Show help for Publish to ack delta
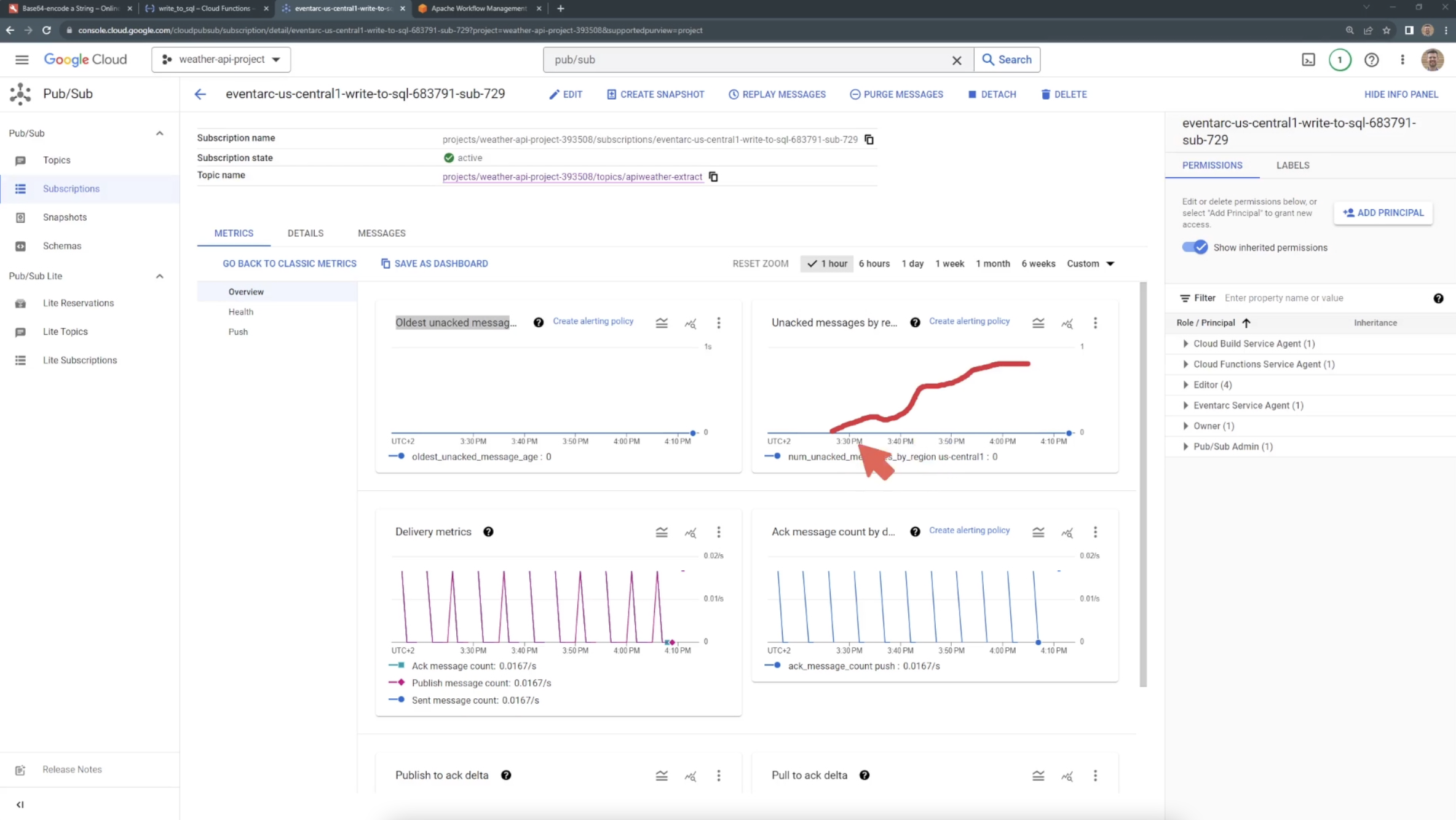This screenshot has height=820, width=1456. pyautogui.click(x=506, y=775)
